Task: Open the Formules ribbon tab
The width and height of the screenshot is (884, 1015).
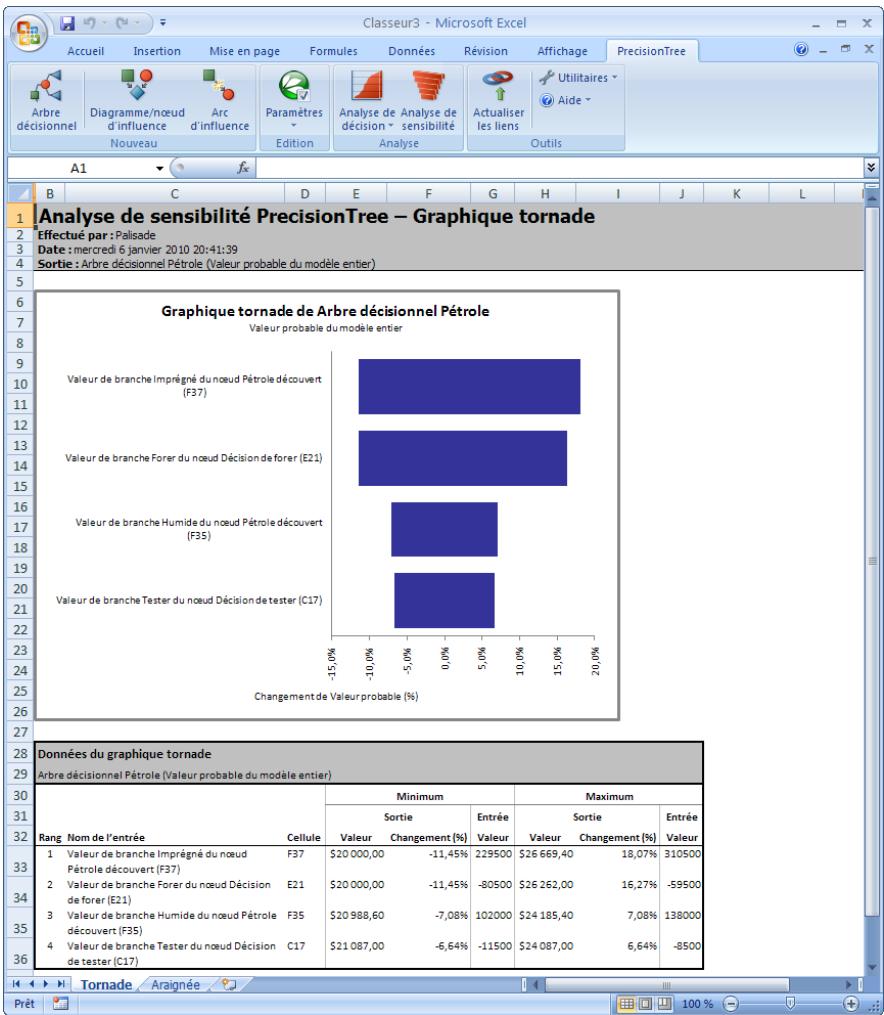Action: (x=333, y=51)
